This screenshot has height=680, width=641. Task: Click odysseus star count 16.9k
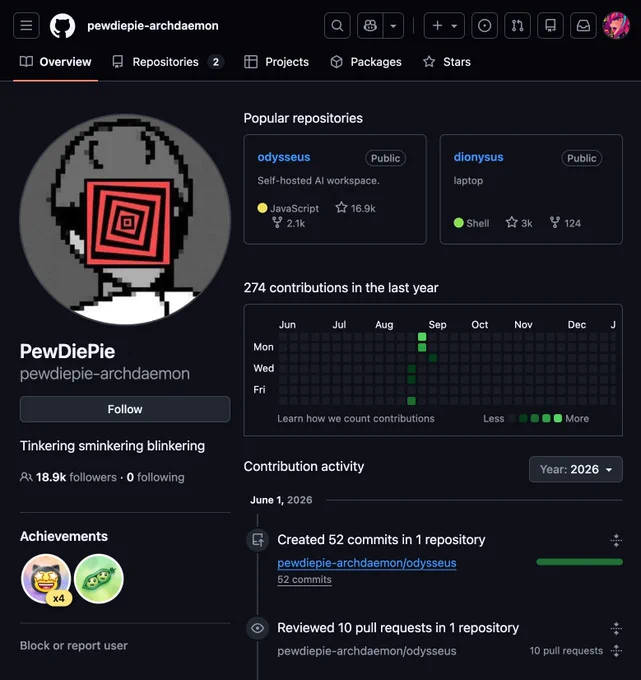coord(355,208)
